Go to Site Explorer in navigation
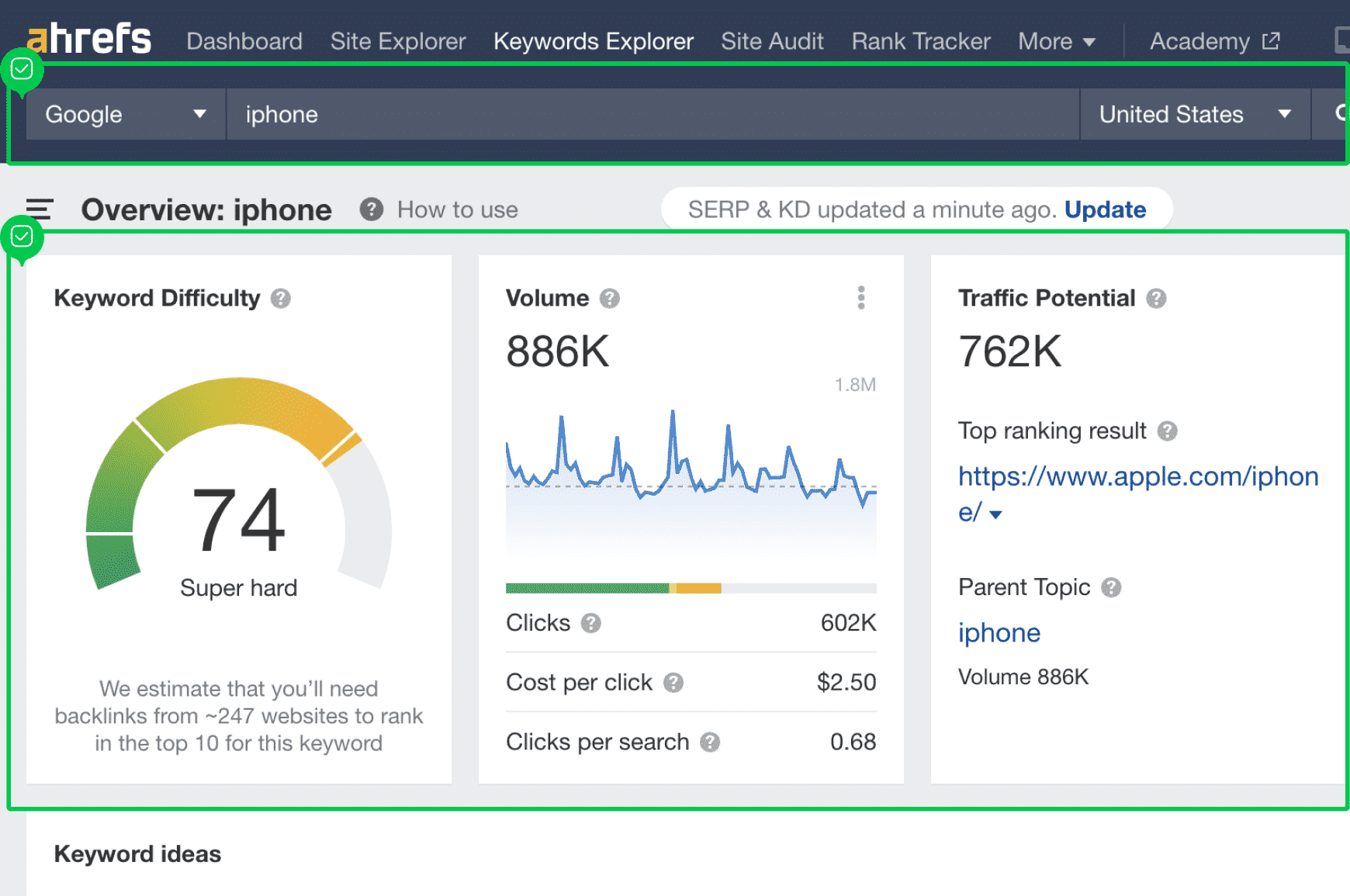The width and height of the screenshot is (1350, 896). pos(398,41)
